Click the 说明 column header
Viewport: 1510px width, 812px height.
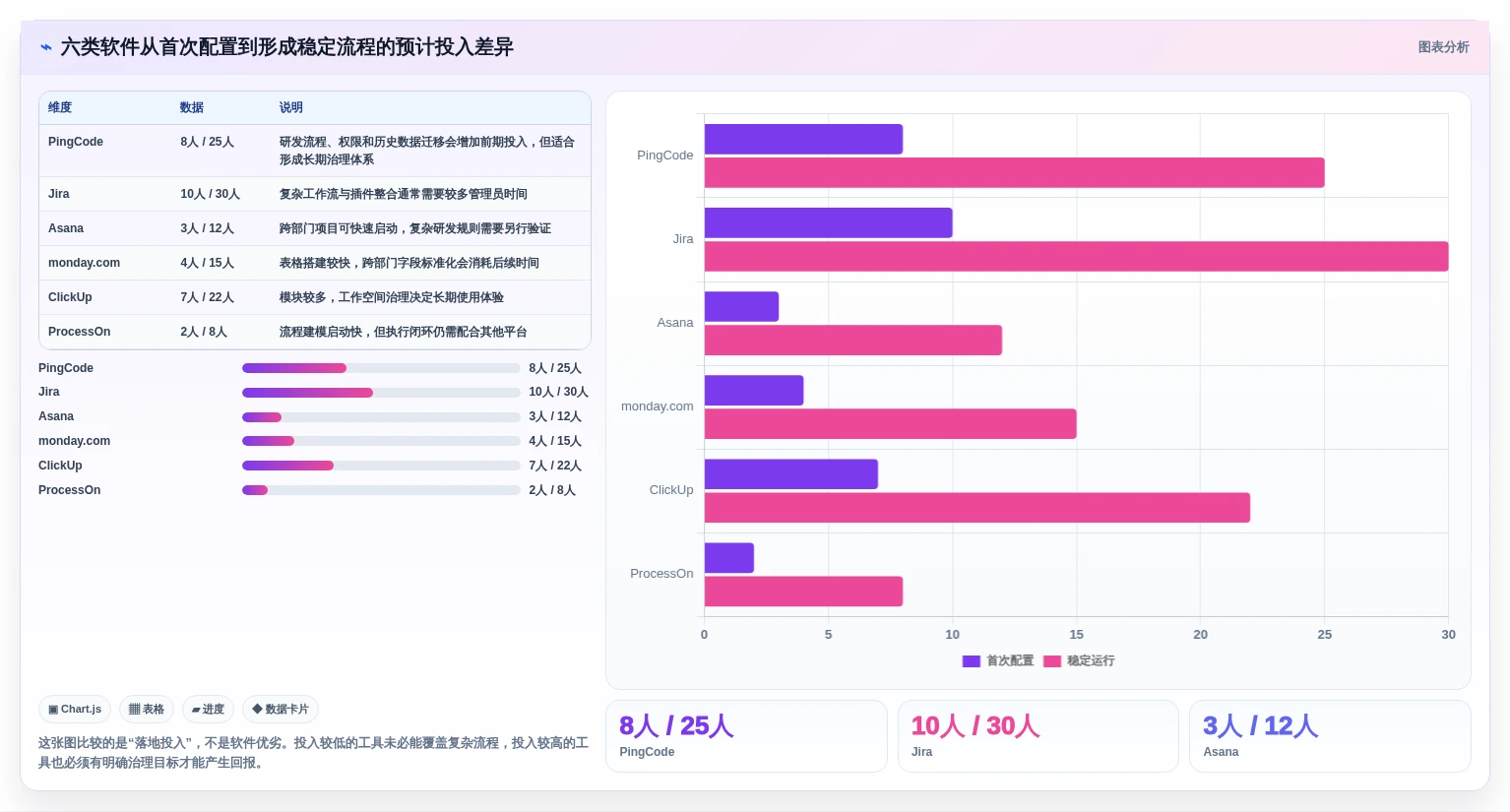[291, 107]
